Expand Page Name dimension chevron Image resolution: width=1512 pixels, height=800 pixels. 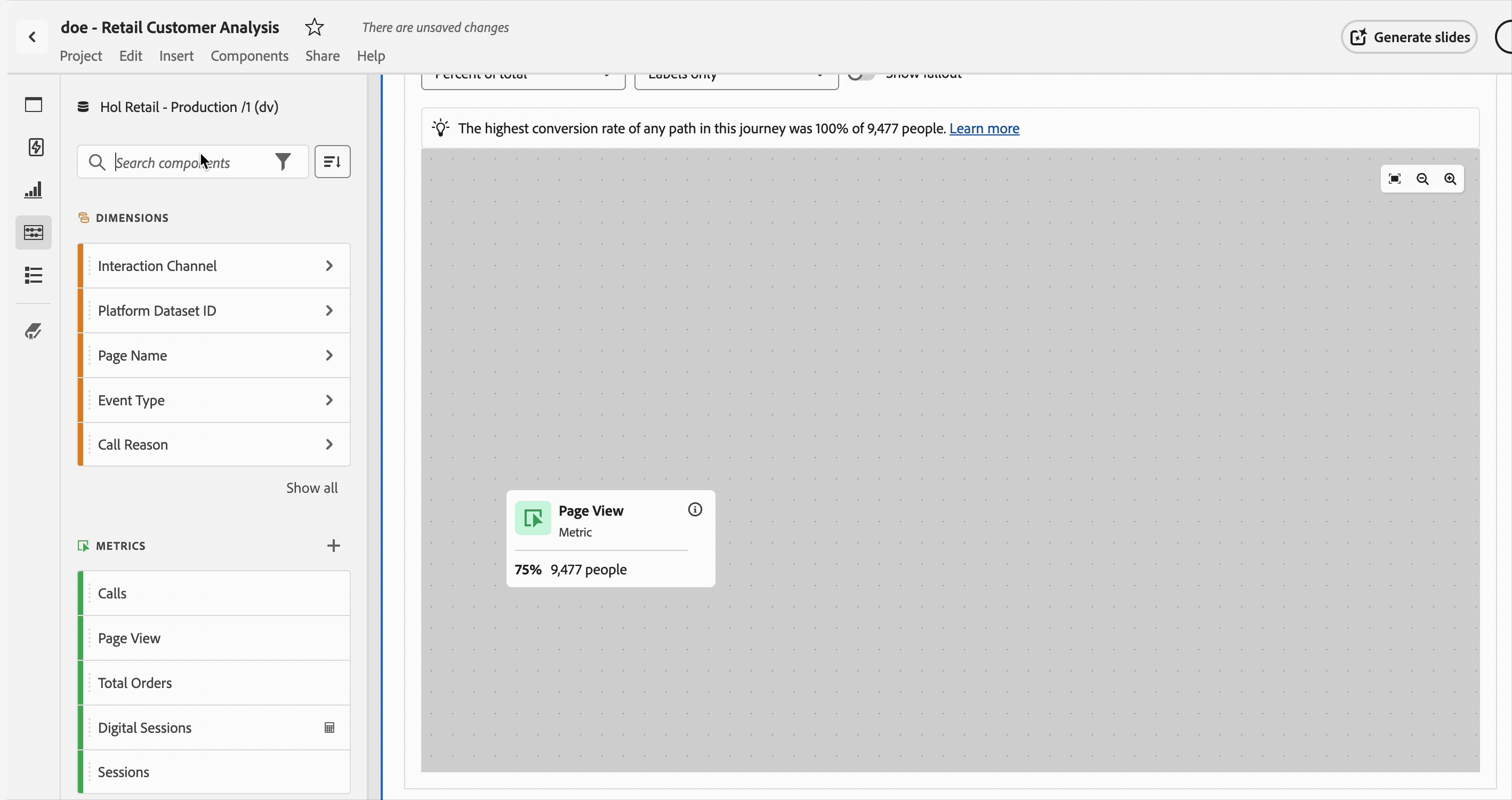pos(329,355)
